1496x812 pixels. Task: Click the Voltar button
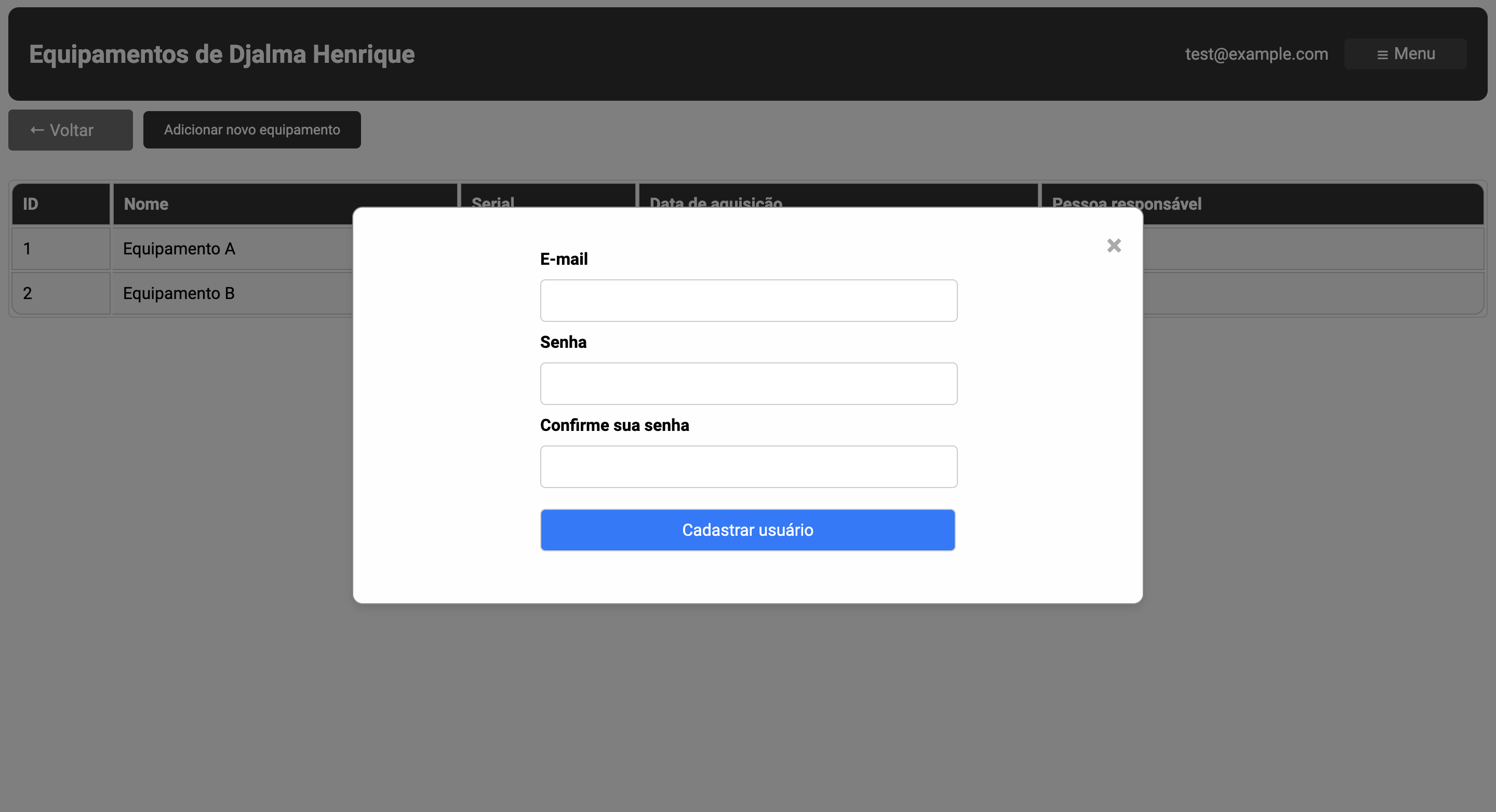coord(70,129)
